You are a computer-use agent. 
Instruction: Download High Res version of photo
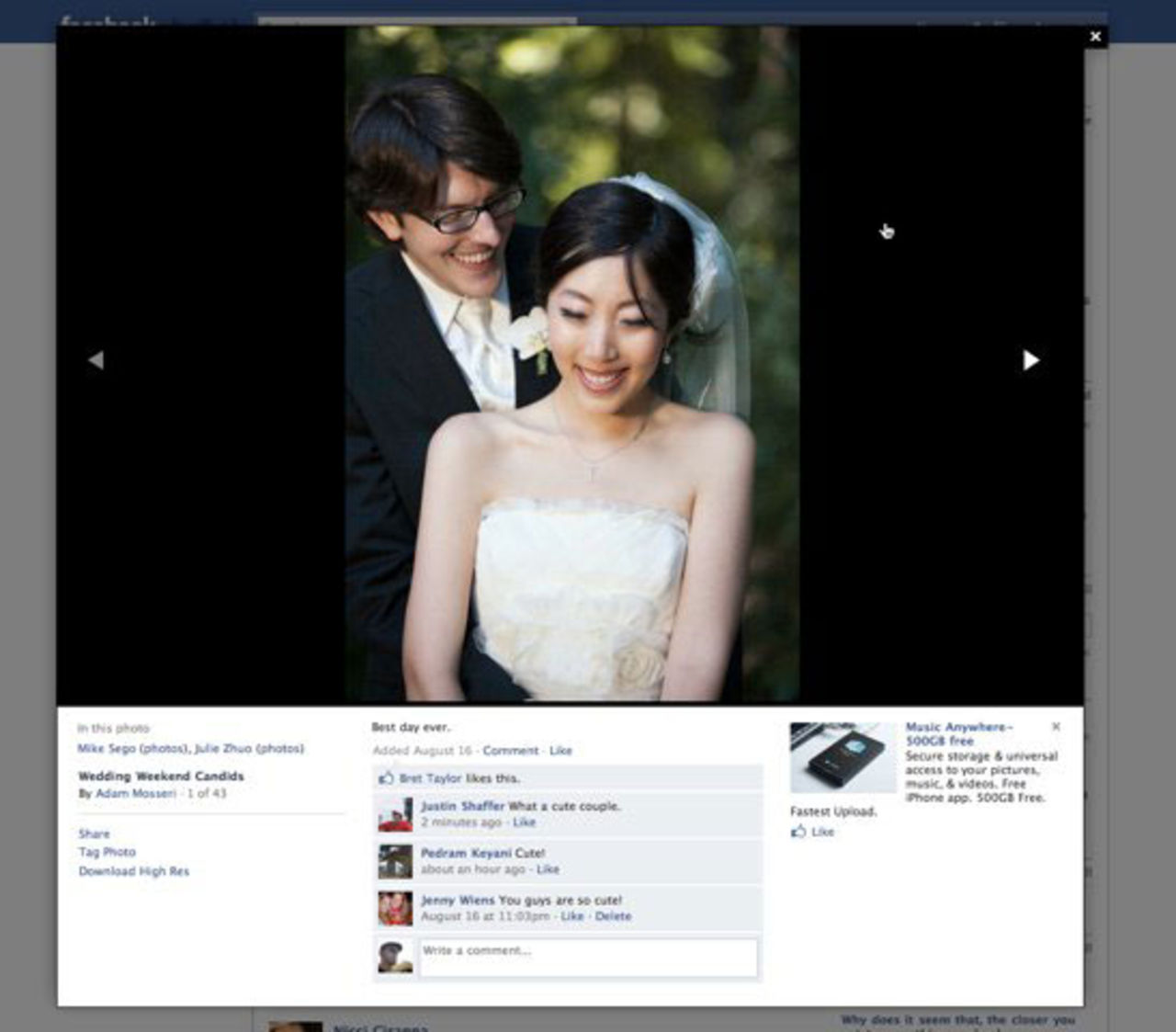tap(134, 871)
